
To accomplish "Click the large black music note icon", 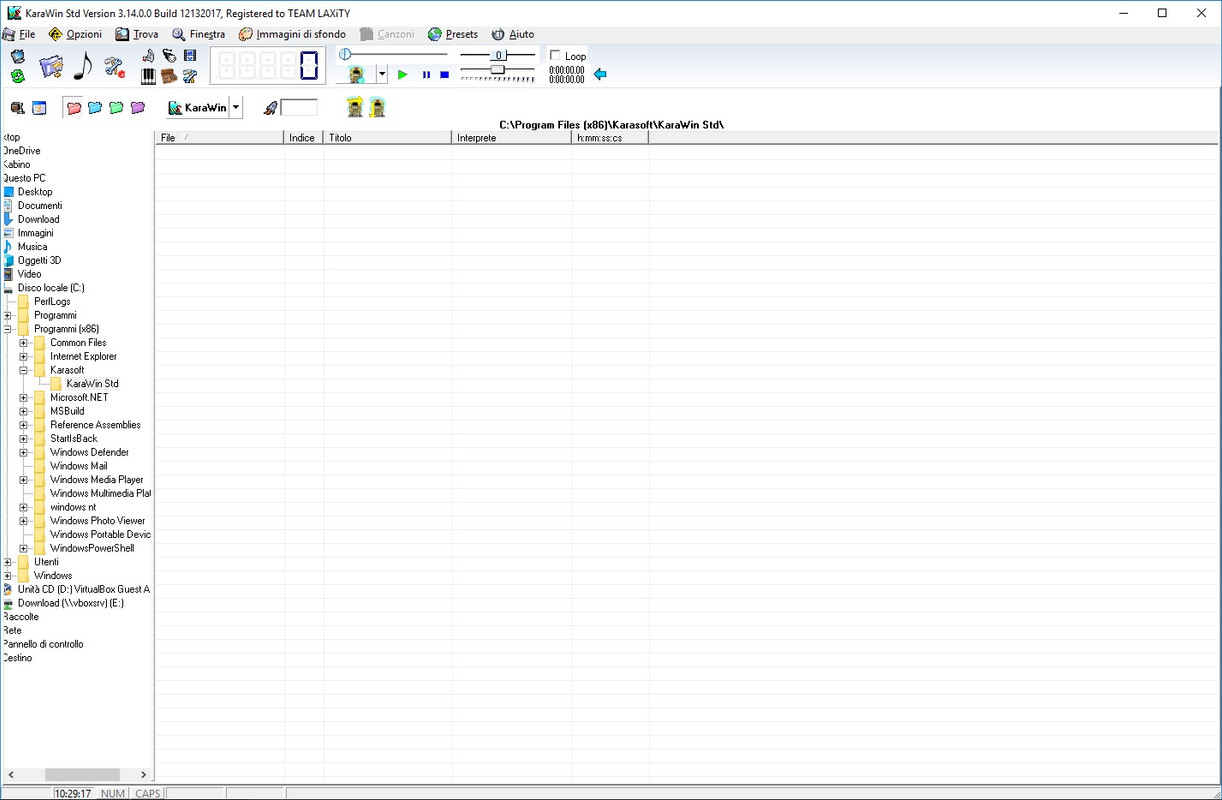I will click(x=83, y=66).
